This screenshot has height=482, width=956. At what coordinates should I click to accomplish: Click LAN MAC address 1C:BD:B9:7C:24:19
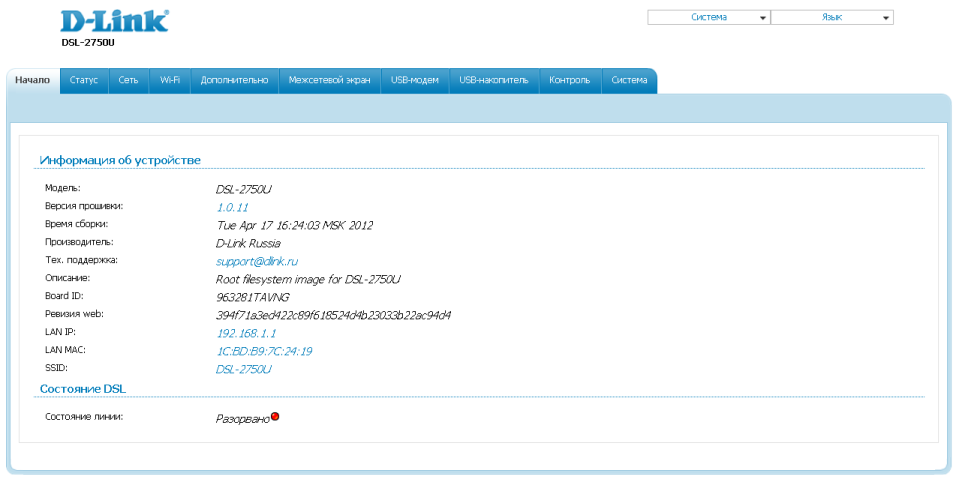click(265, 352)
